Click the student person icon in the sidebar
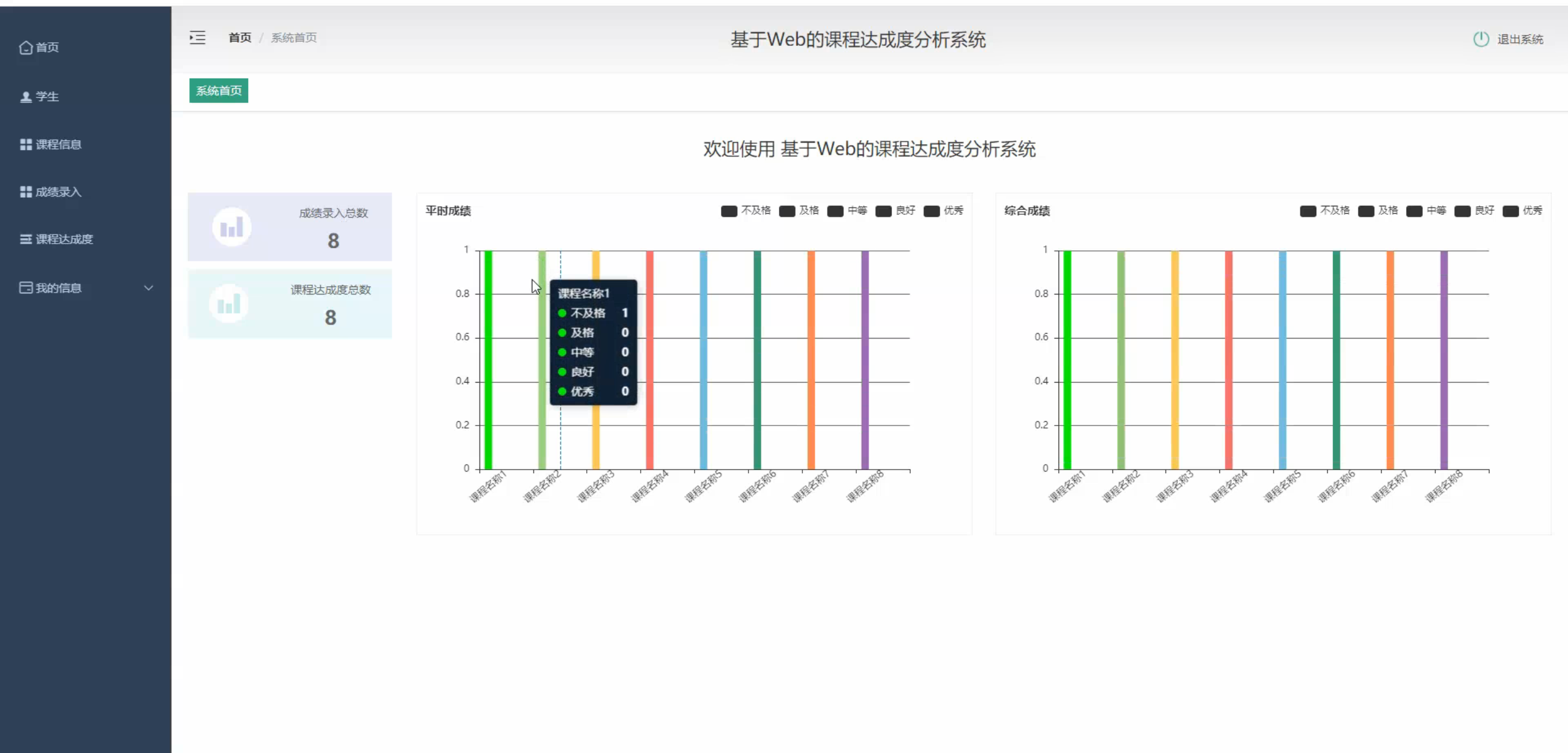 tap(26, 97)
